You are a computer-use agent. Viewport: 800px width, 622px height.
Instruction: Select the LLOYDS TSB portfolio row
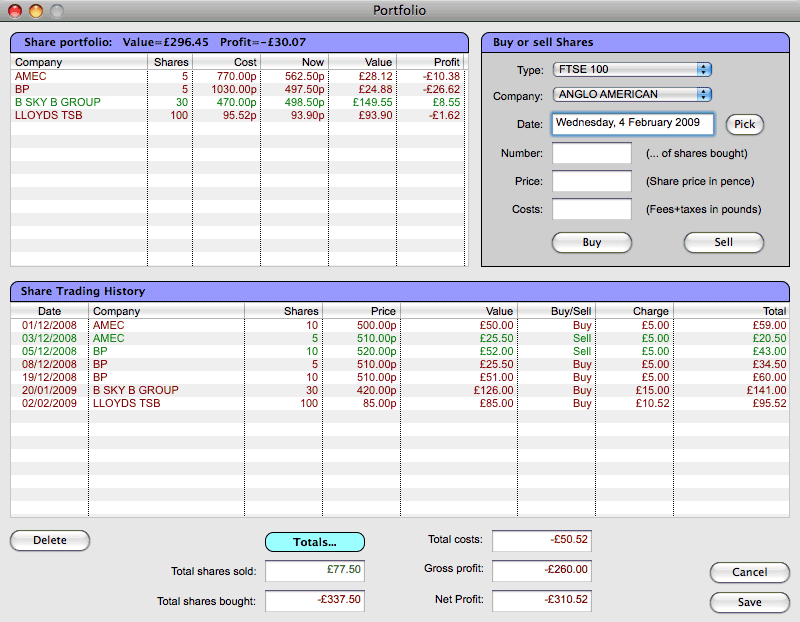click(x=238, y=115)
